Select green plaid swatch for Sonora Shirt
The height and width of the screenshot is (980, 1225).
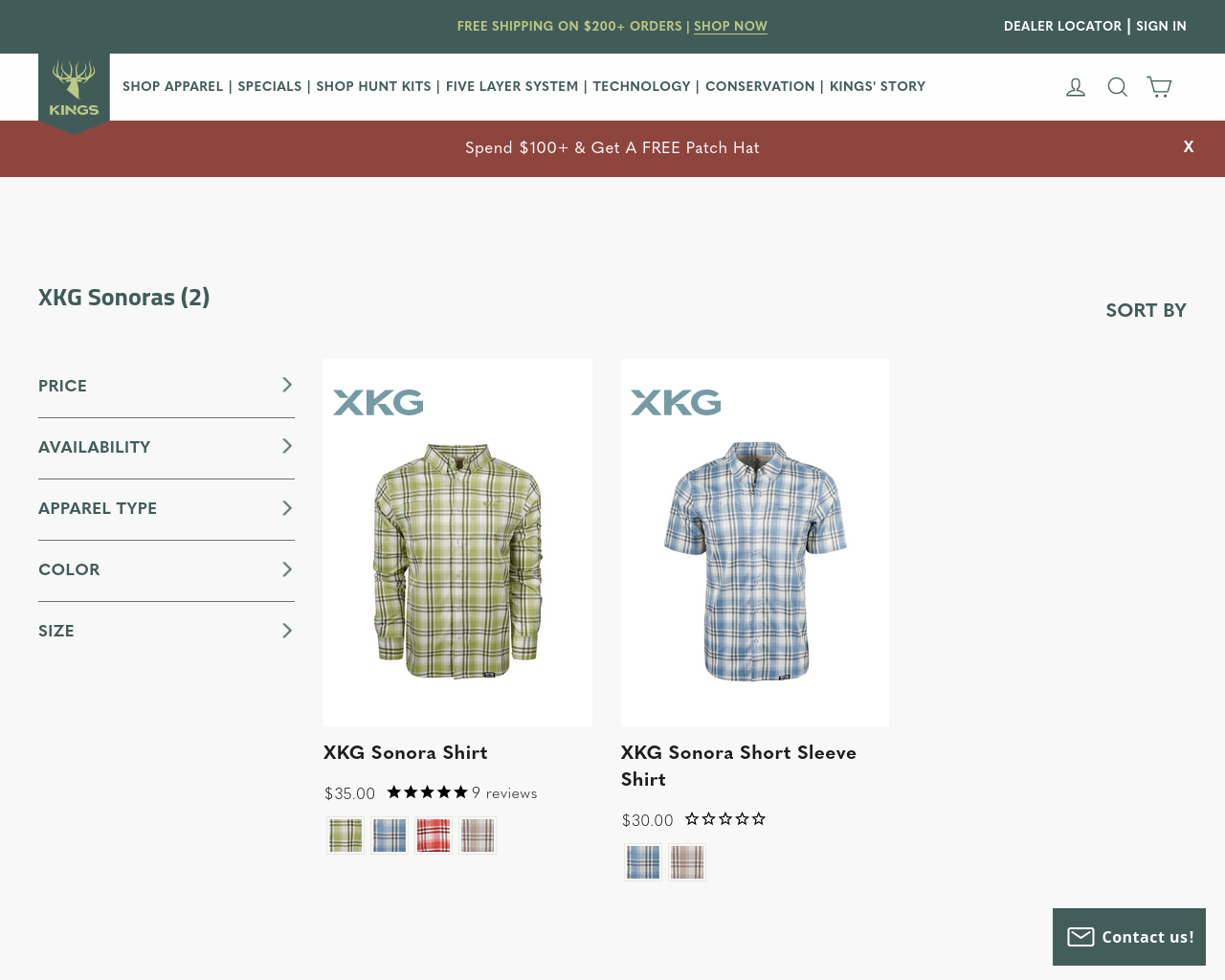coord(345,835)
